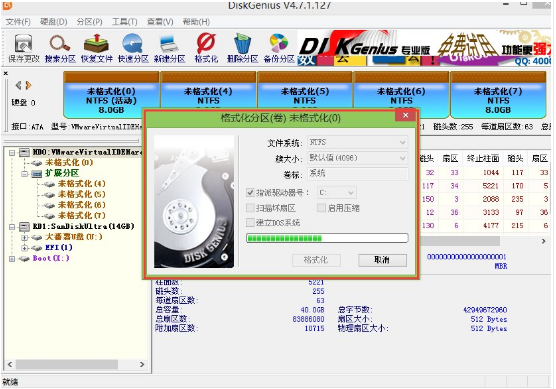
Task: Select the 未格式化(6) partition block
Action: (401, 89)
